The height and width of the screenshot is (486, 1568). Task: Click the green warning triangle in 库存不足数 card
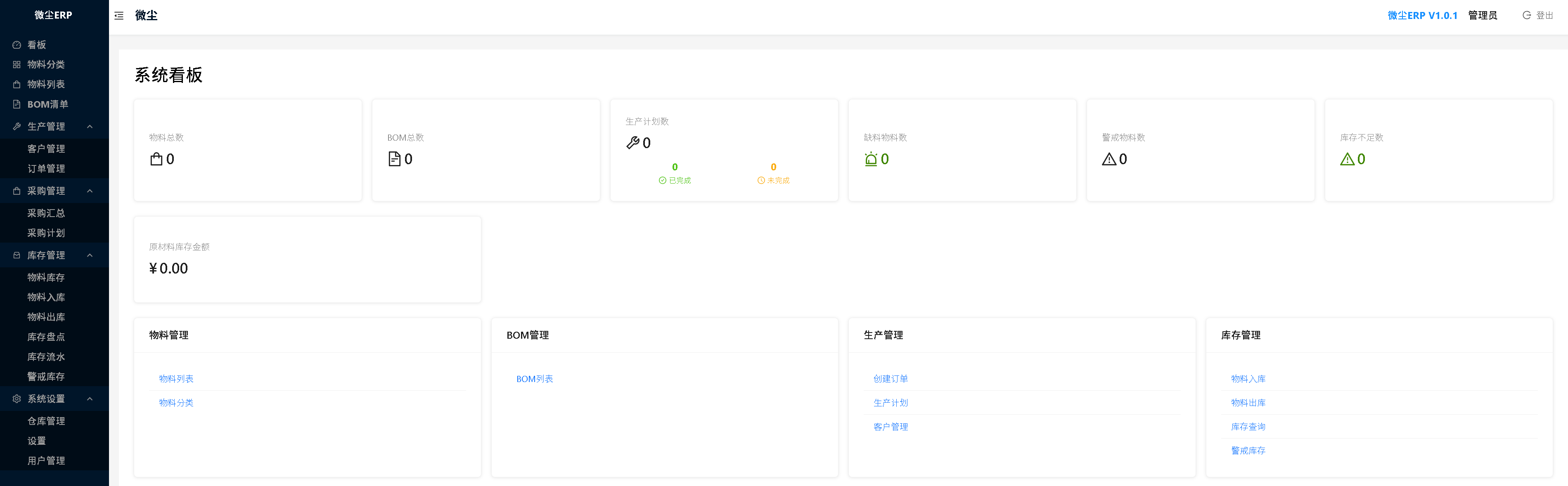click(x=1347, y=159)
